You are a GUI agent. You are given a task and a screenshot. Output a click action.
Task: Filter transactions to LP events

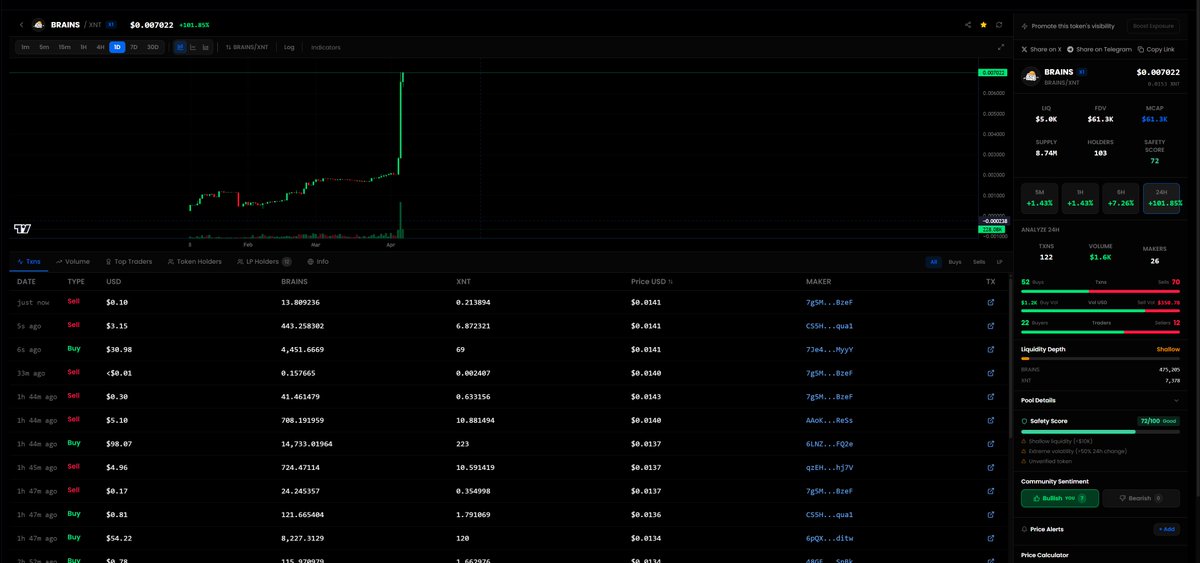[x=999, y=261]
